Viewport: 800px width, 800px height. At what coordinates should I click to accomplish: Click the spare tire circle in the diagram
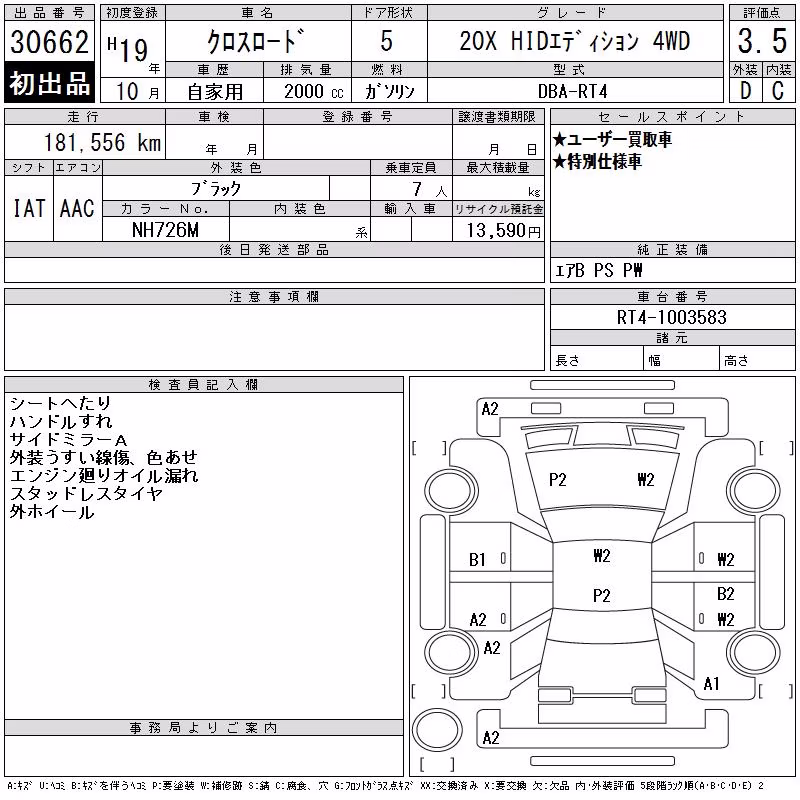437,729
